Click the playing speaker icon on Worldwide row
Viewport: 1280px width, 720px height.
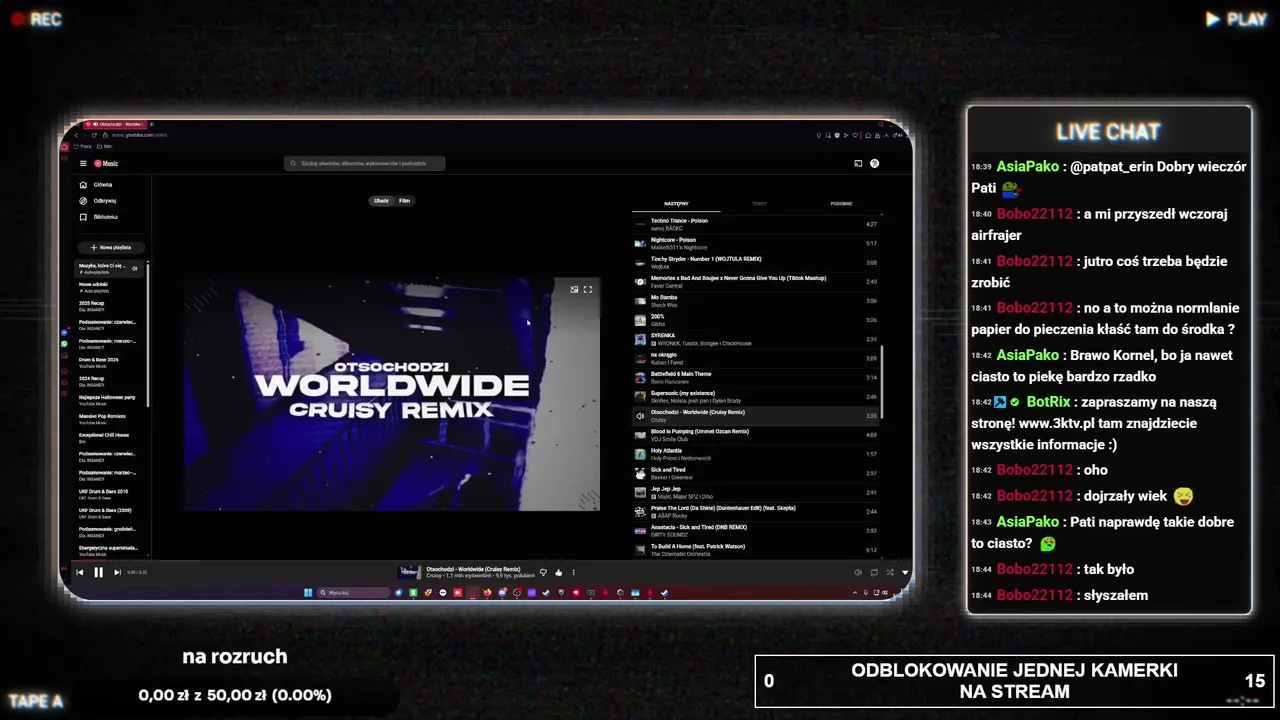point(640,416)
